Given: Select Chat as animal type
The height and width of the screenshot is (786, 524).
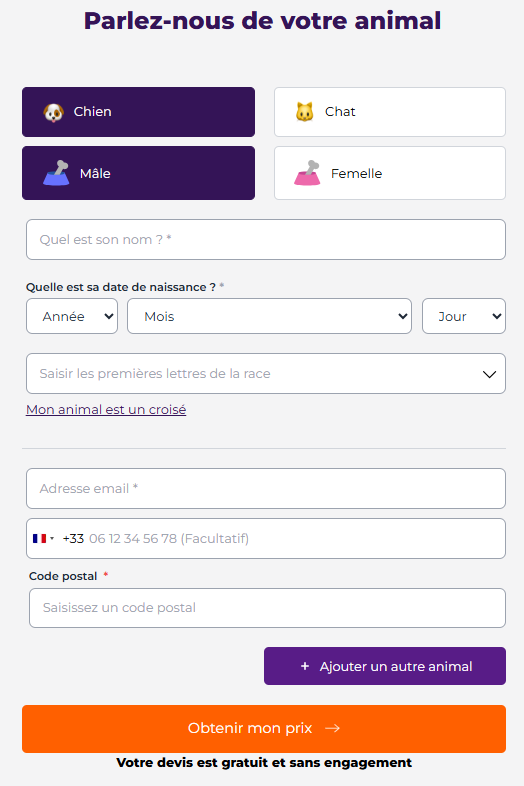Looking at the screenshot, I should pyautogui.click(x=390, y=112).
